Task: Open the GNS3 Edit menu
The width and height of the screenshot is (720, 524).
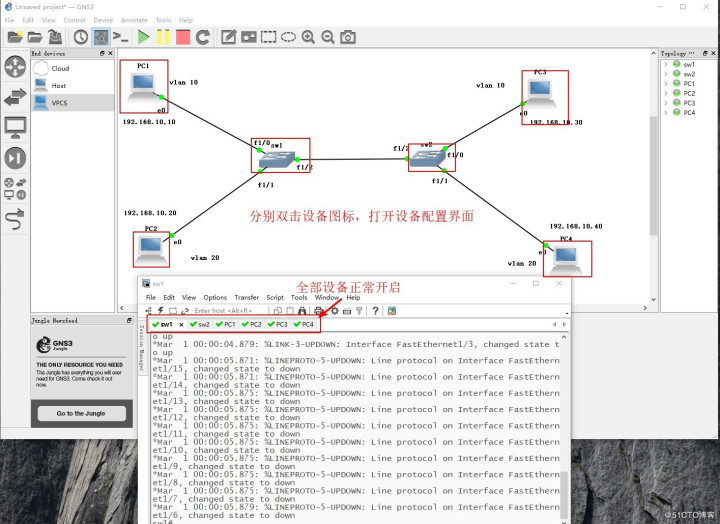Action: [x=28, y=20]
